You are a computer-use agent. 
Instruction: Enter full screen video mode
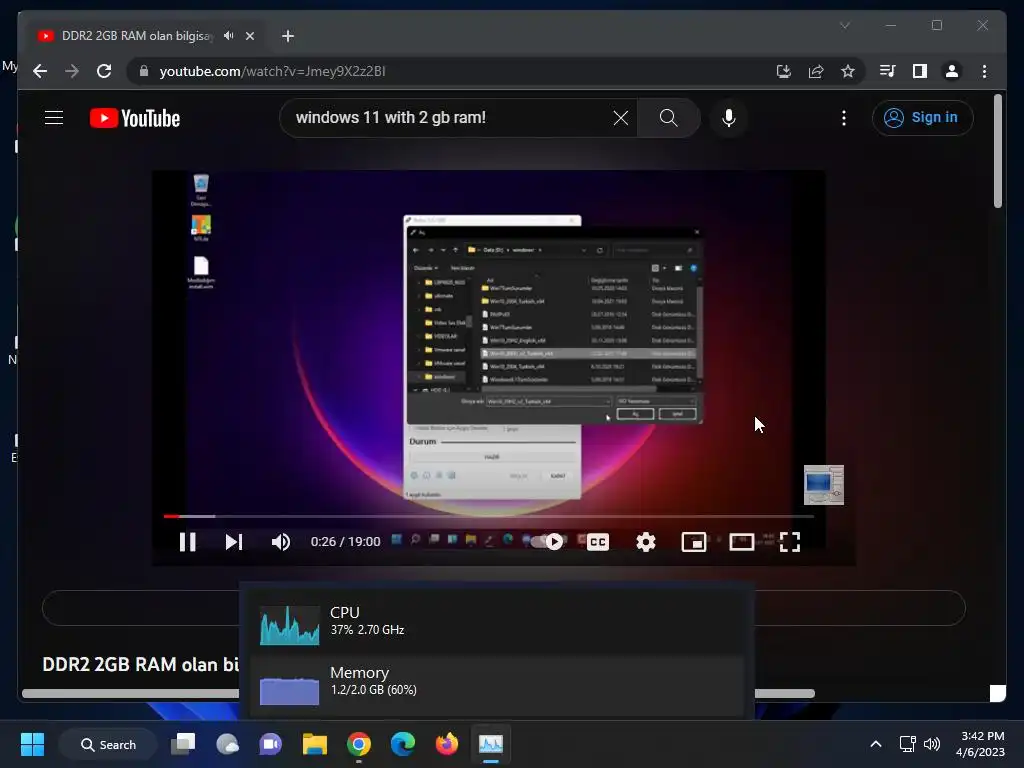pos(790,541)
